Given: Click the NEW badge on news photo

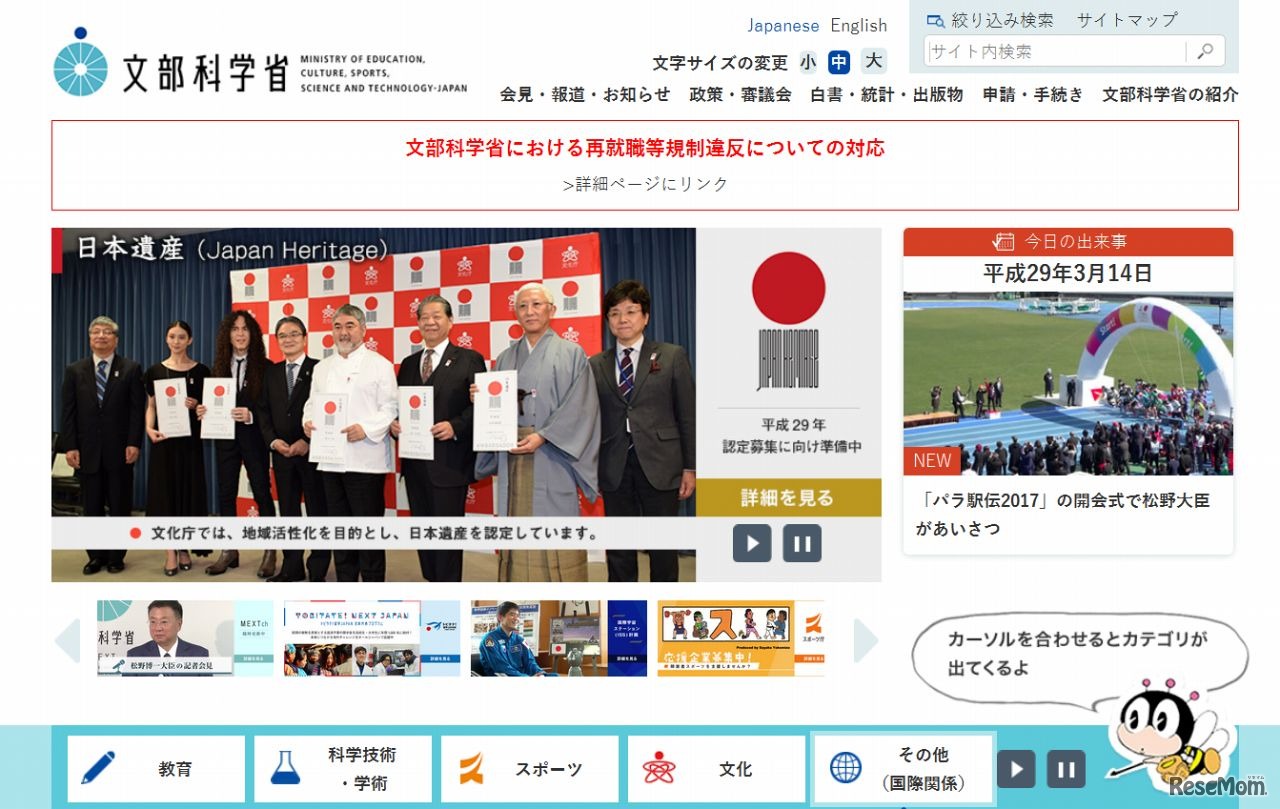Looking at the screenshot, I should tap(932, 460).
